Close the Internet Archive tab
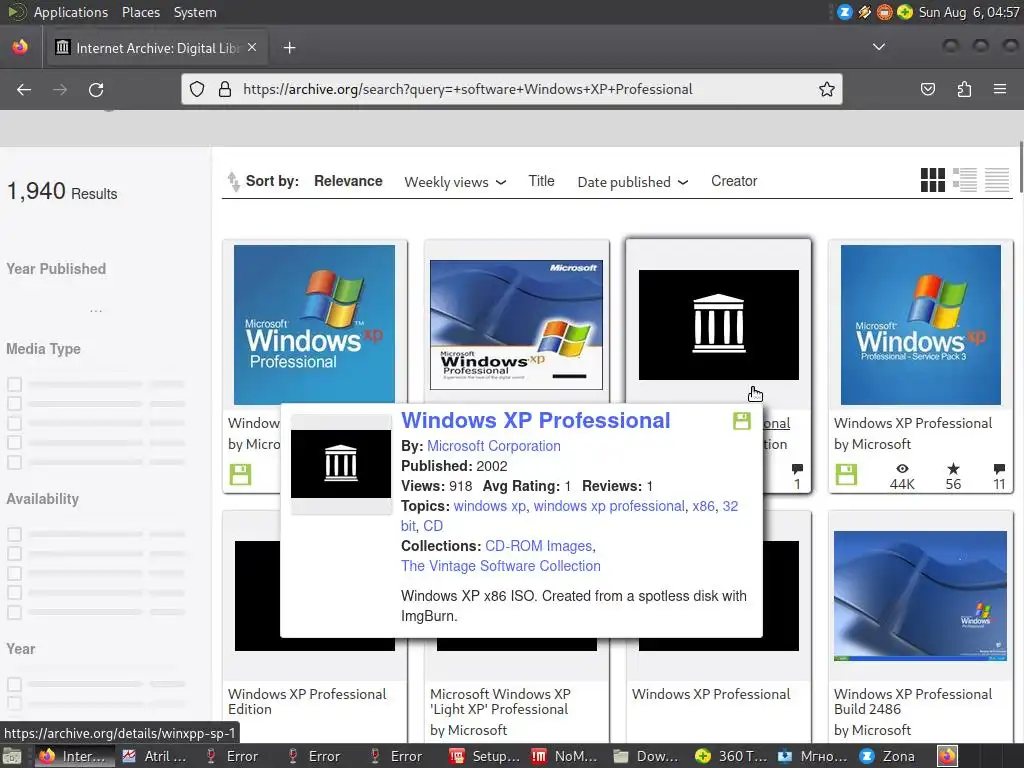The height and width of the screenshot is (768, 1024). [x=252, y=48]
